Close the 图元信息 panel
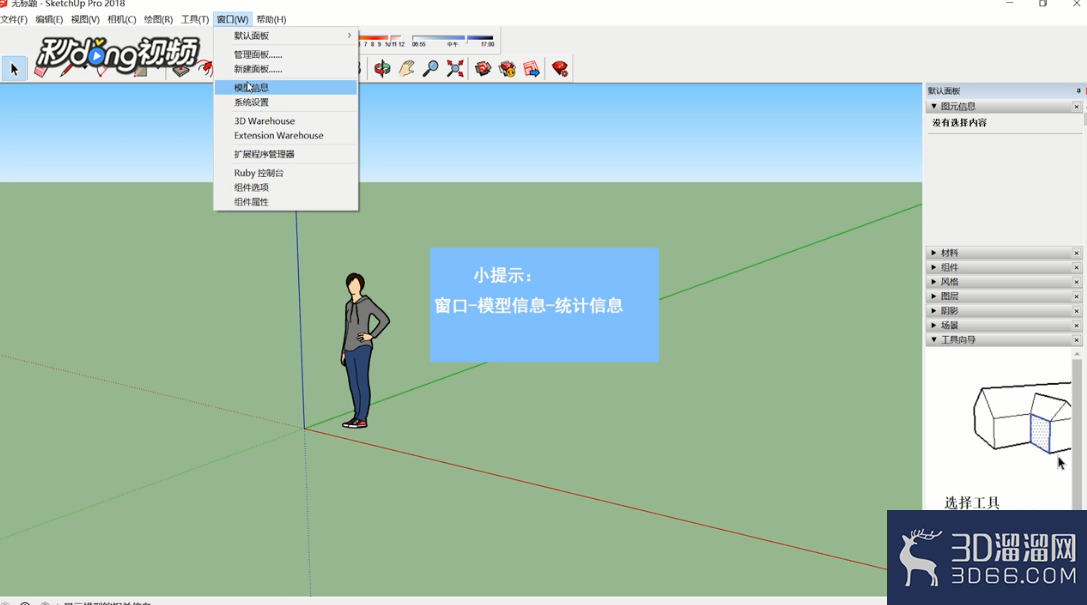Screen dimensions: 1087x605 tap(1077, 107)
